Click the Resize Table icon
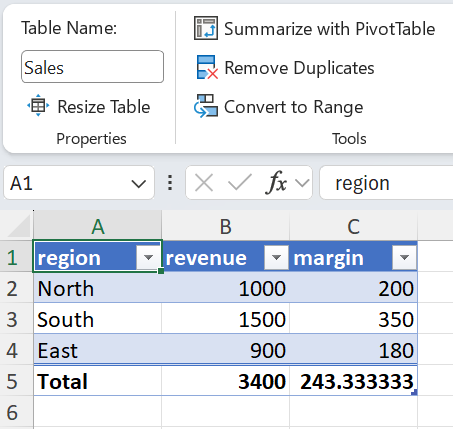The height and width of the screenshot is (429, 453). coord(38,106)
